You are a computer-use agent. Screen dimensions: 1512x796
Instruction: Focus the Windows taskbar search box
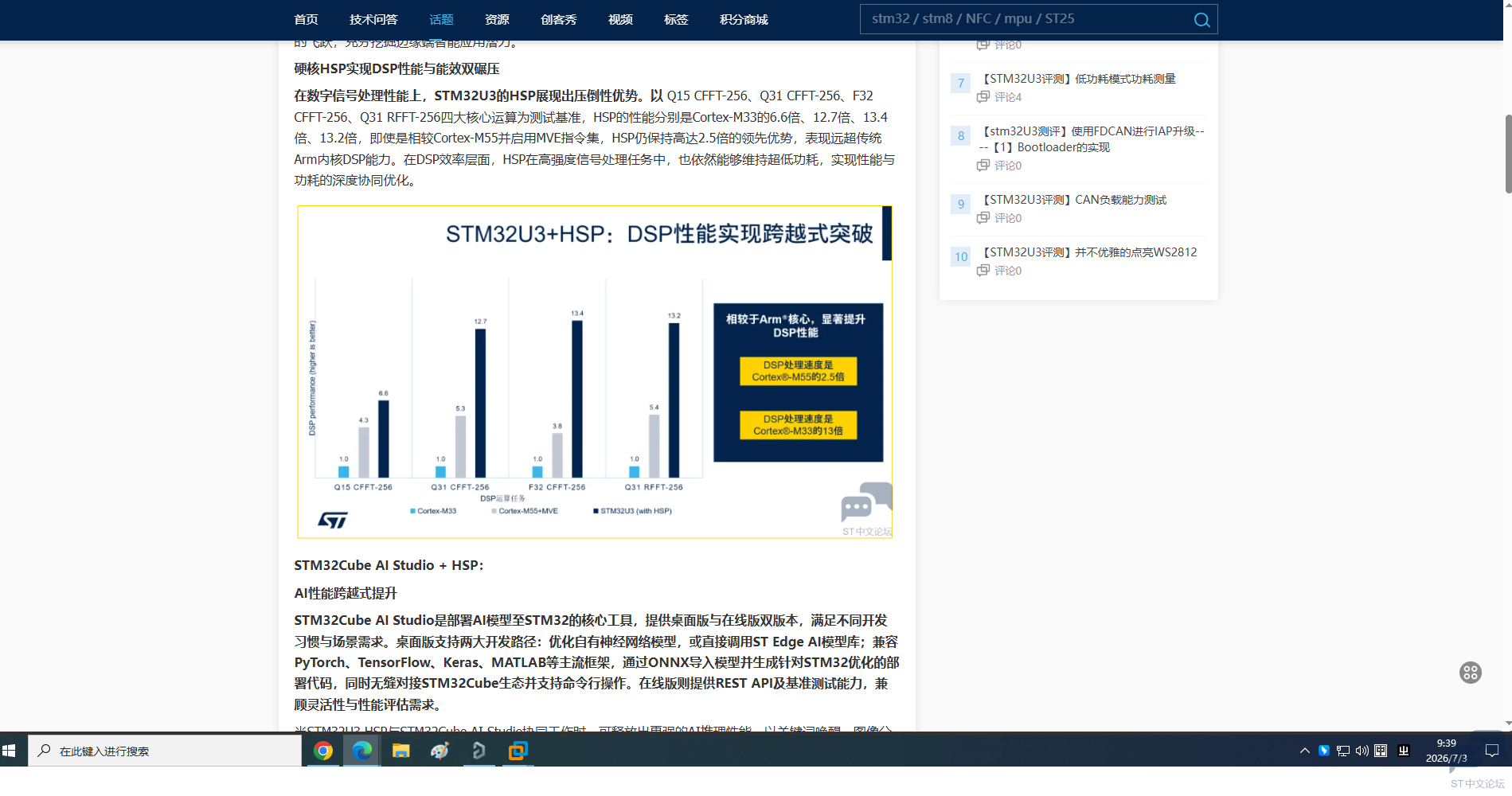click(x=165, y=751)
